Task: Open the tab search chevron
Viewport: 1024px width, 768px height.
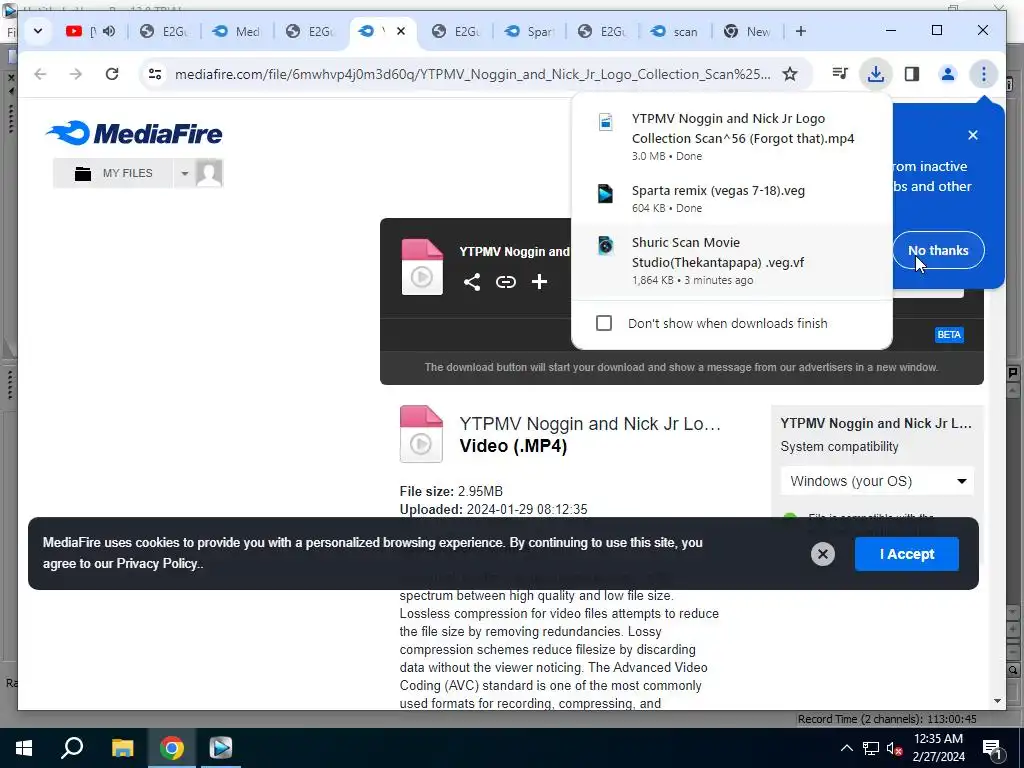Action: 38,31
